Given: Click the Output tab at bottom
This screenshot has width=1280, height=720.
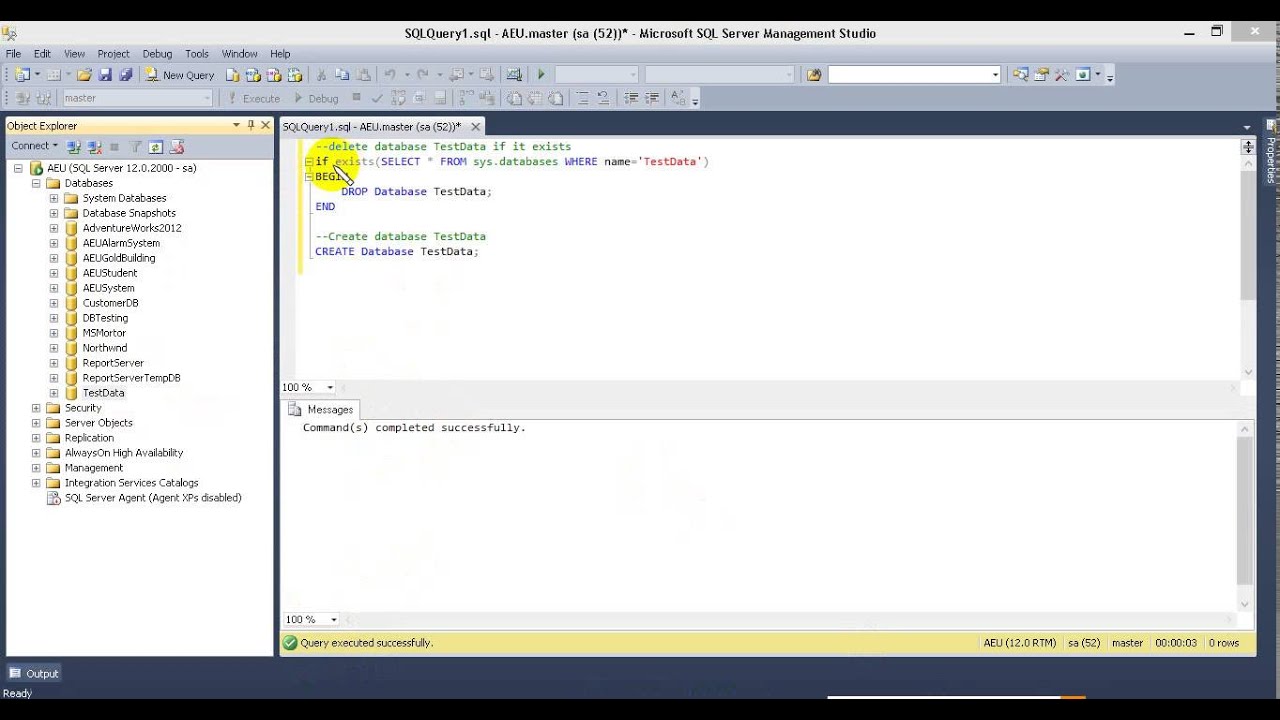Looking at the screenshot, I should pyautogui.click(x=33, y=674).
